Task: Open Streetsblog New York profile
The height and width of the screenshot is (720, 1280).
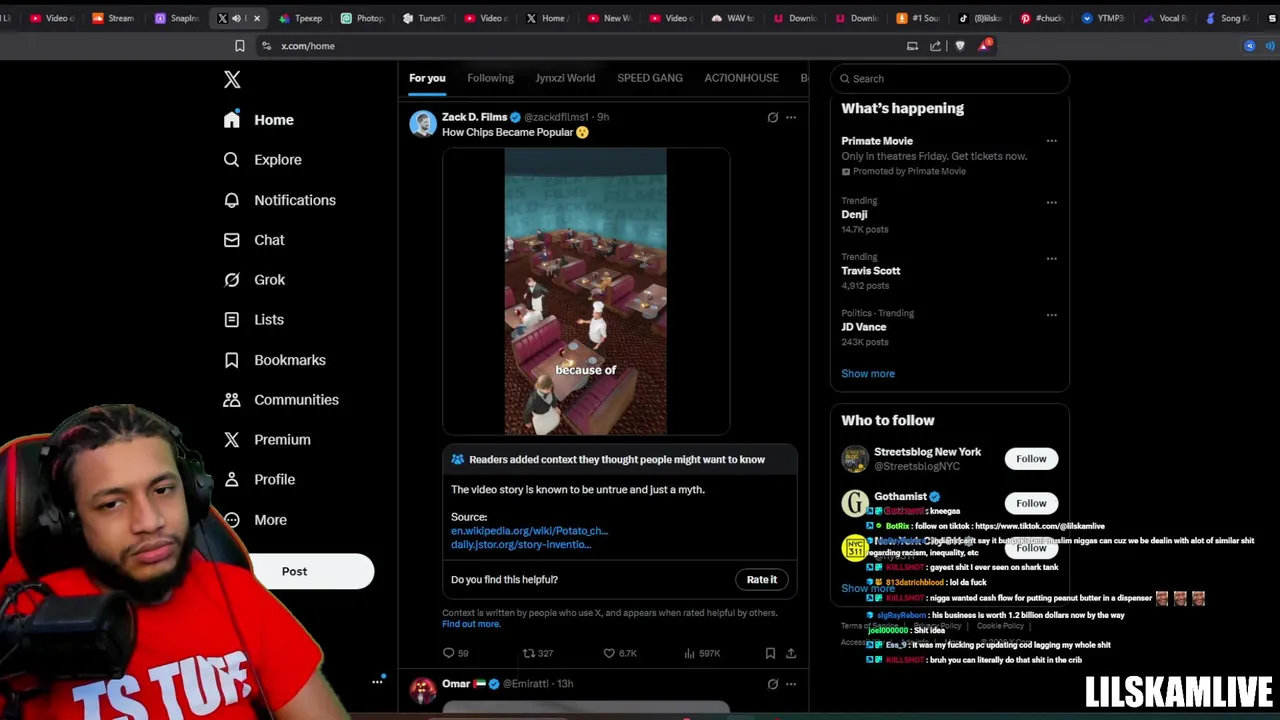Action: click(x=927, y=452)
